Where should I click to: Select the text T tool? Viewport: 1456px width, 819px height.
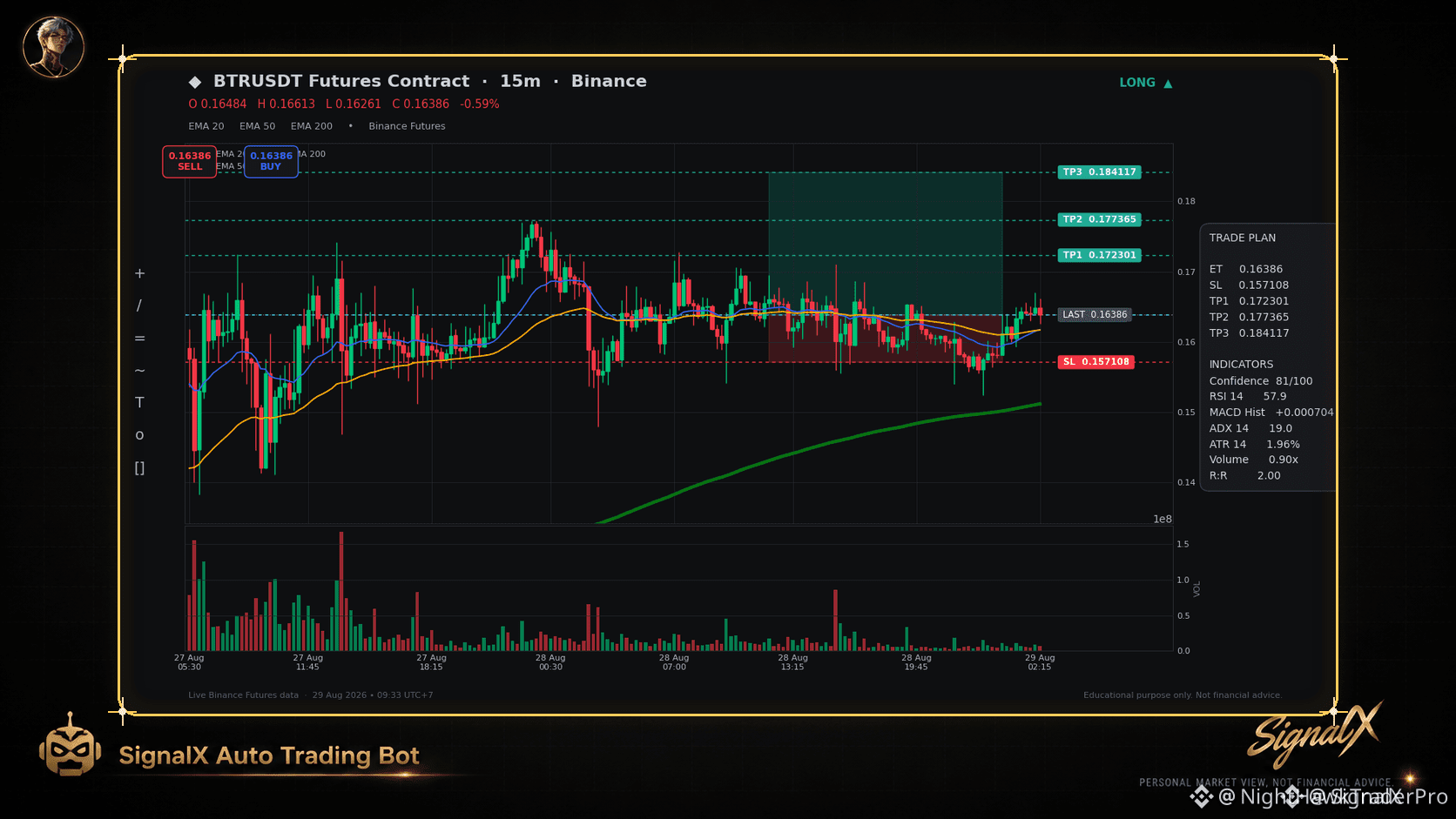click(x=139, y=403)
